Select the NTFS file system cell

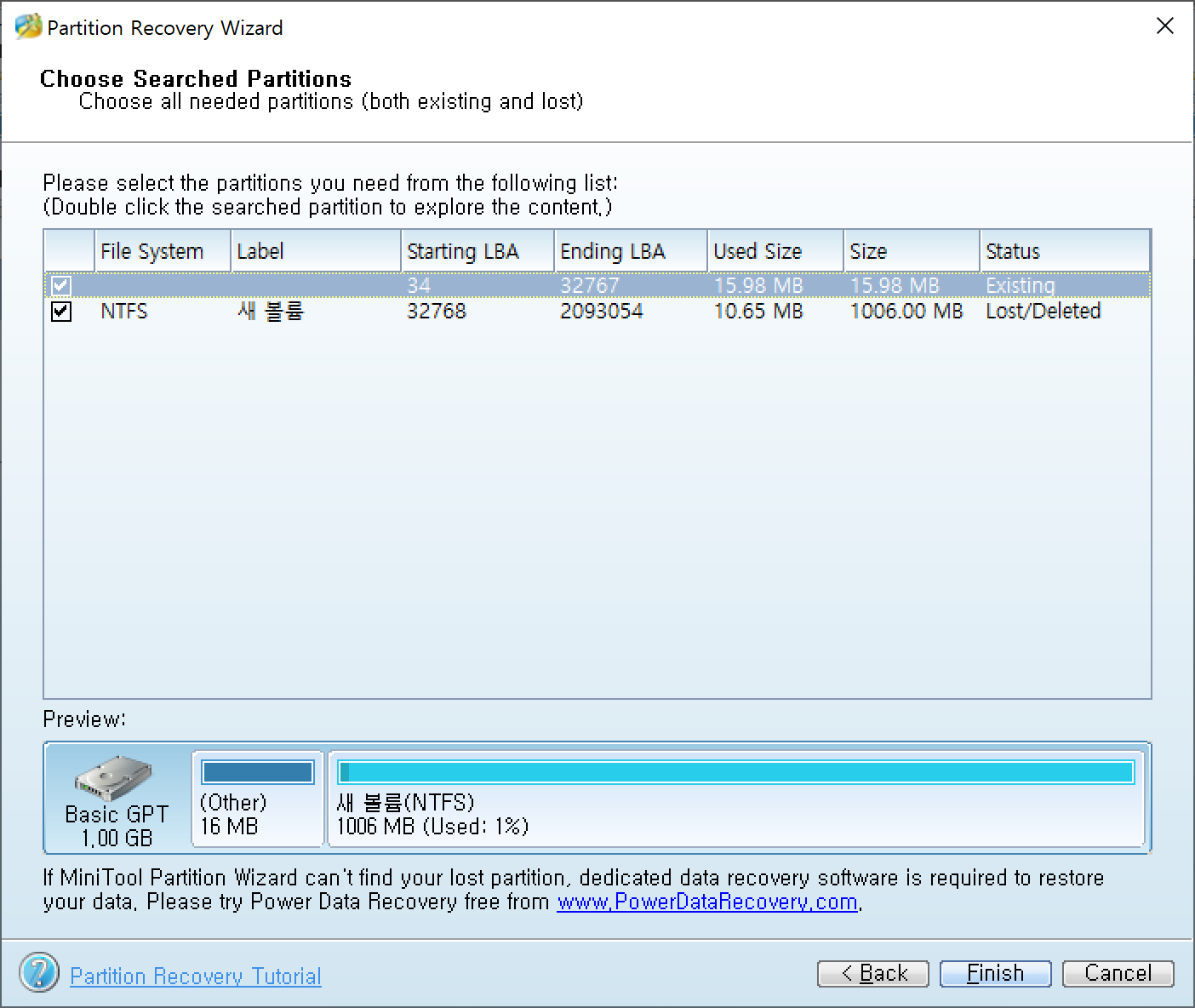click(x=124, y=311)
